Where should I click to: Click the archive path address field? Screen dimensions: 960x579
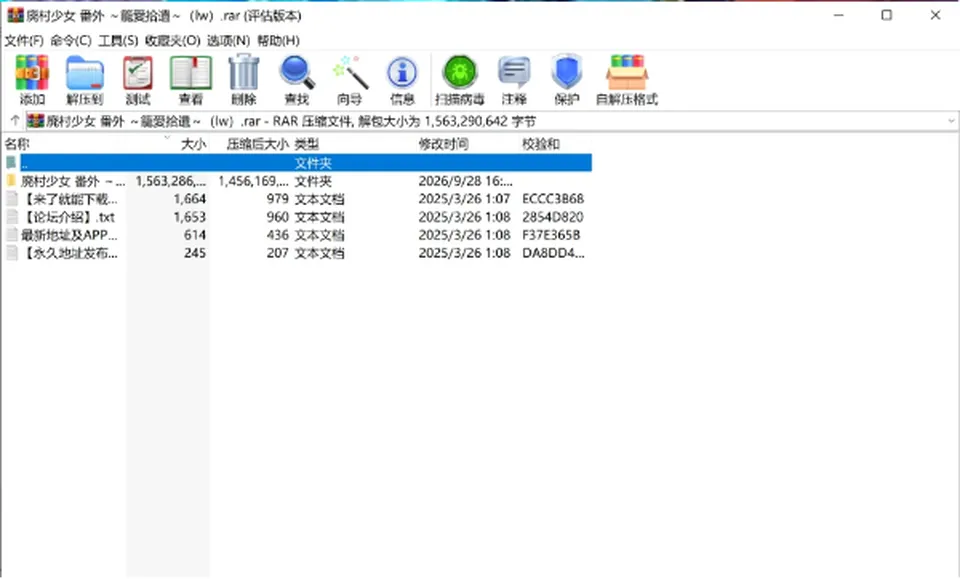click(x=491, y=121)
